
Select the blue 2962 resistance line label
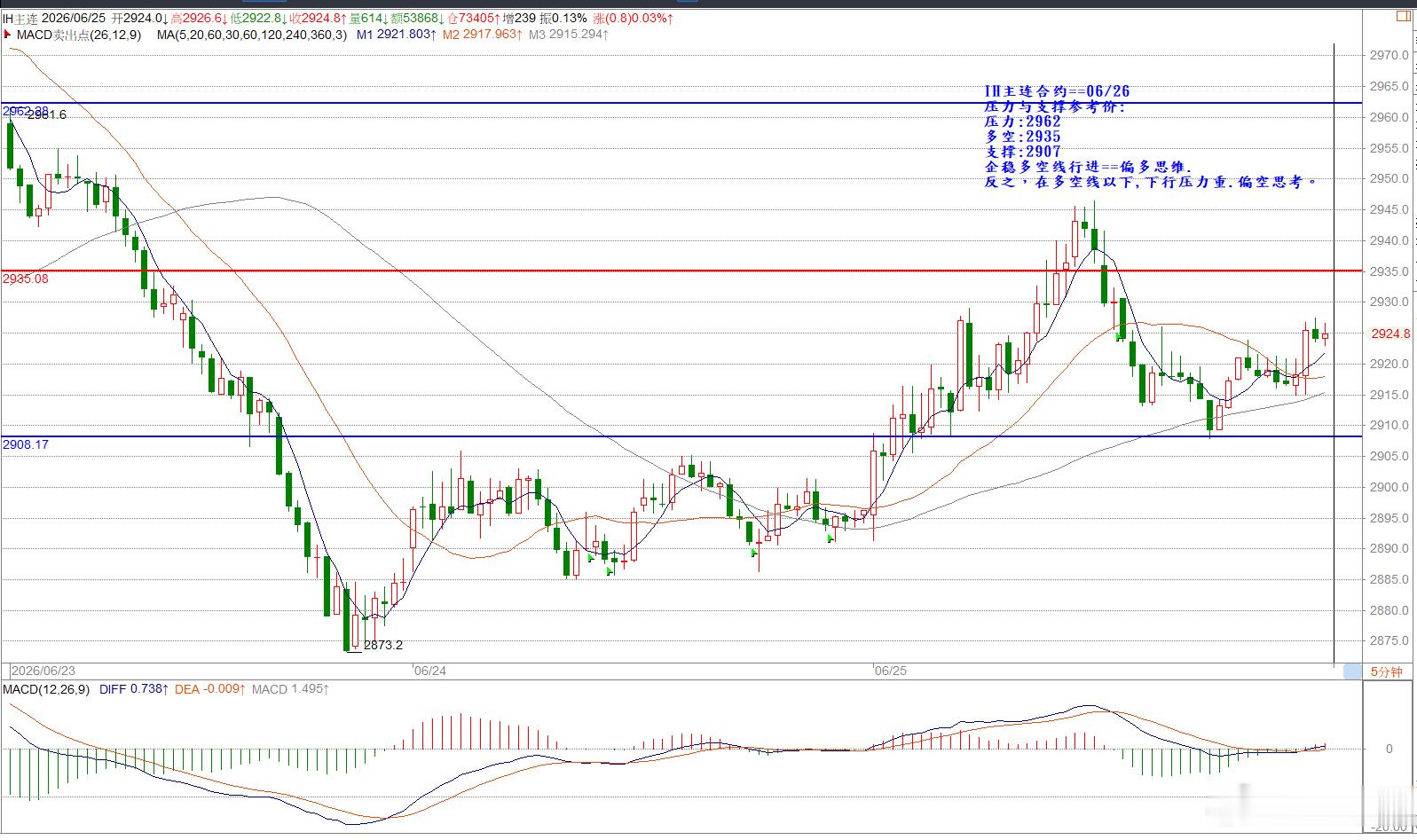(26, 111)
